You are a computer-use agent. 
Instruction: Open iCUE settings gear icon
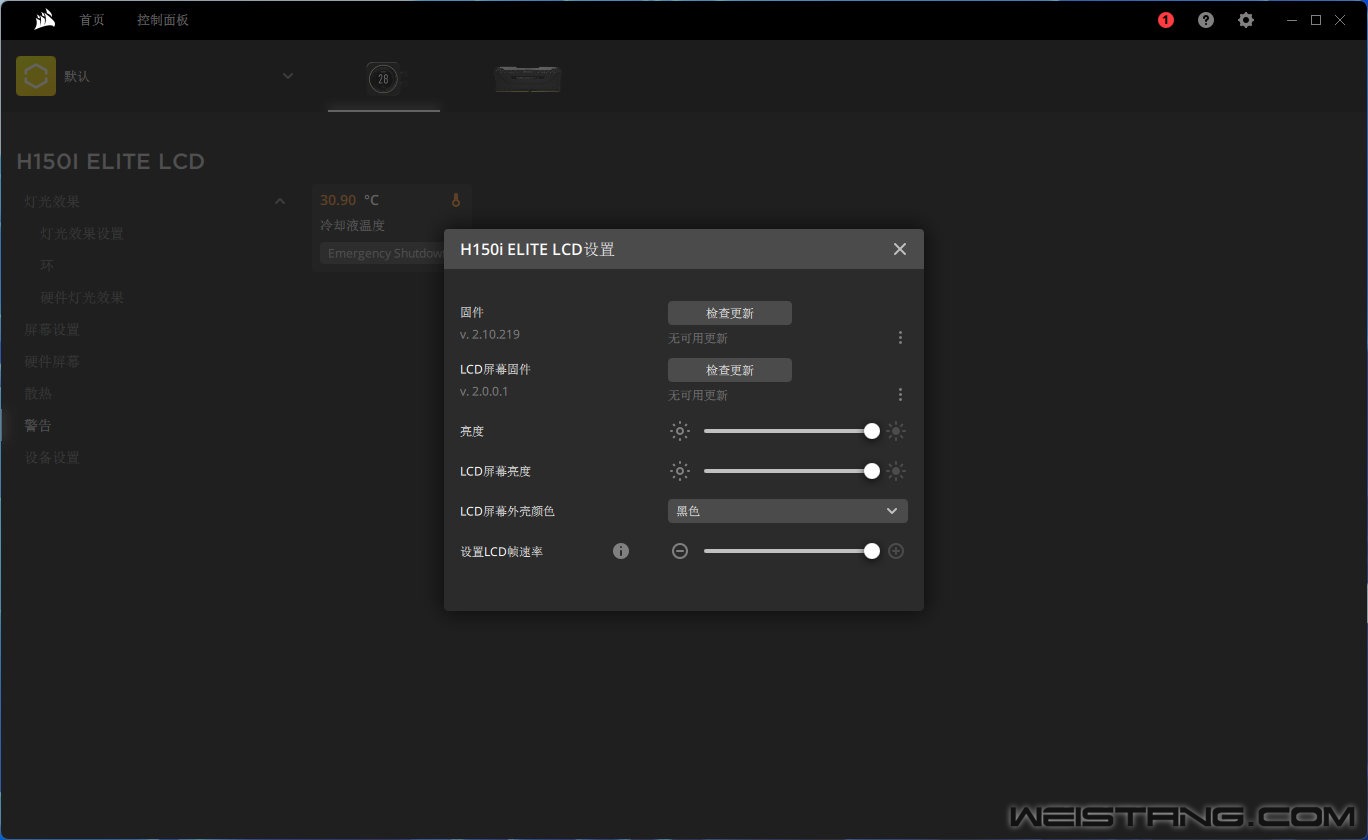coord(1246,20)
